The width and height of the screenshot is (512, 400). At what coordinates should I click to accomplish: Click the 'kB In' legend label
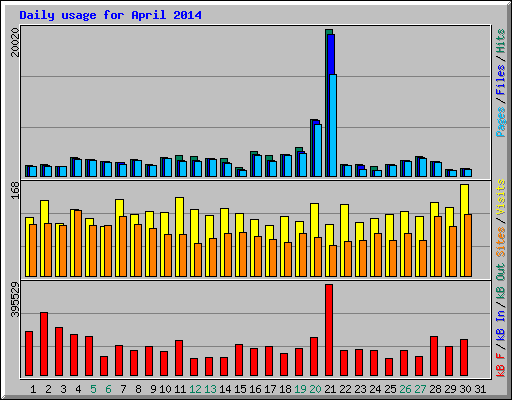pyautogui.click(x=501, y=315)
